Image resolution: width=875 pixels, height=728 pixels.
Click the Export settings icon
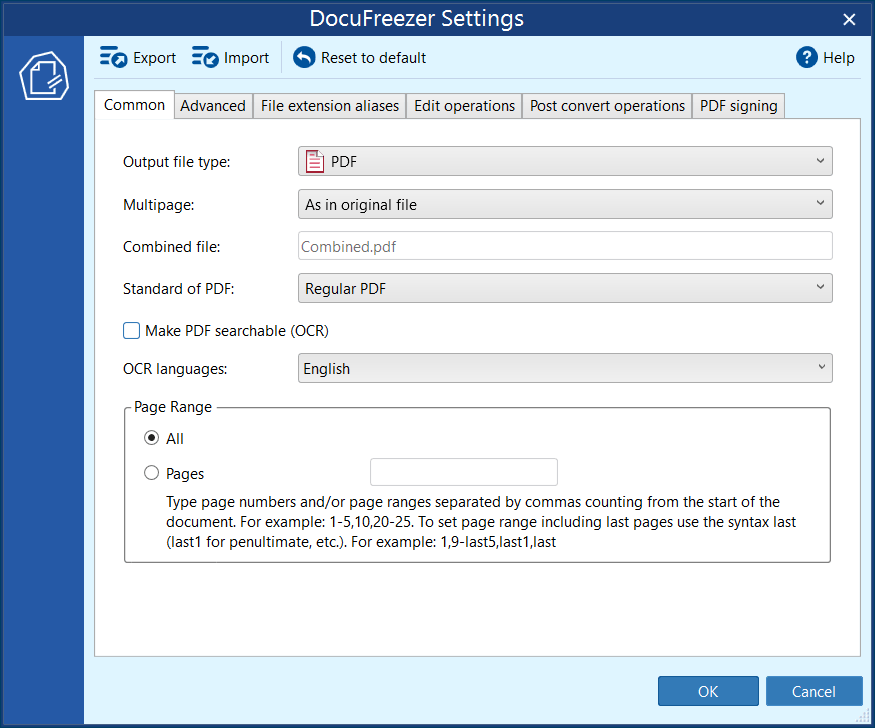tap(113, 57)
